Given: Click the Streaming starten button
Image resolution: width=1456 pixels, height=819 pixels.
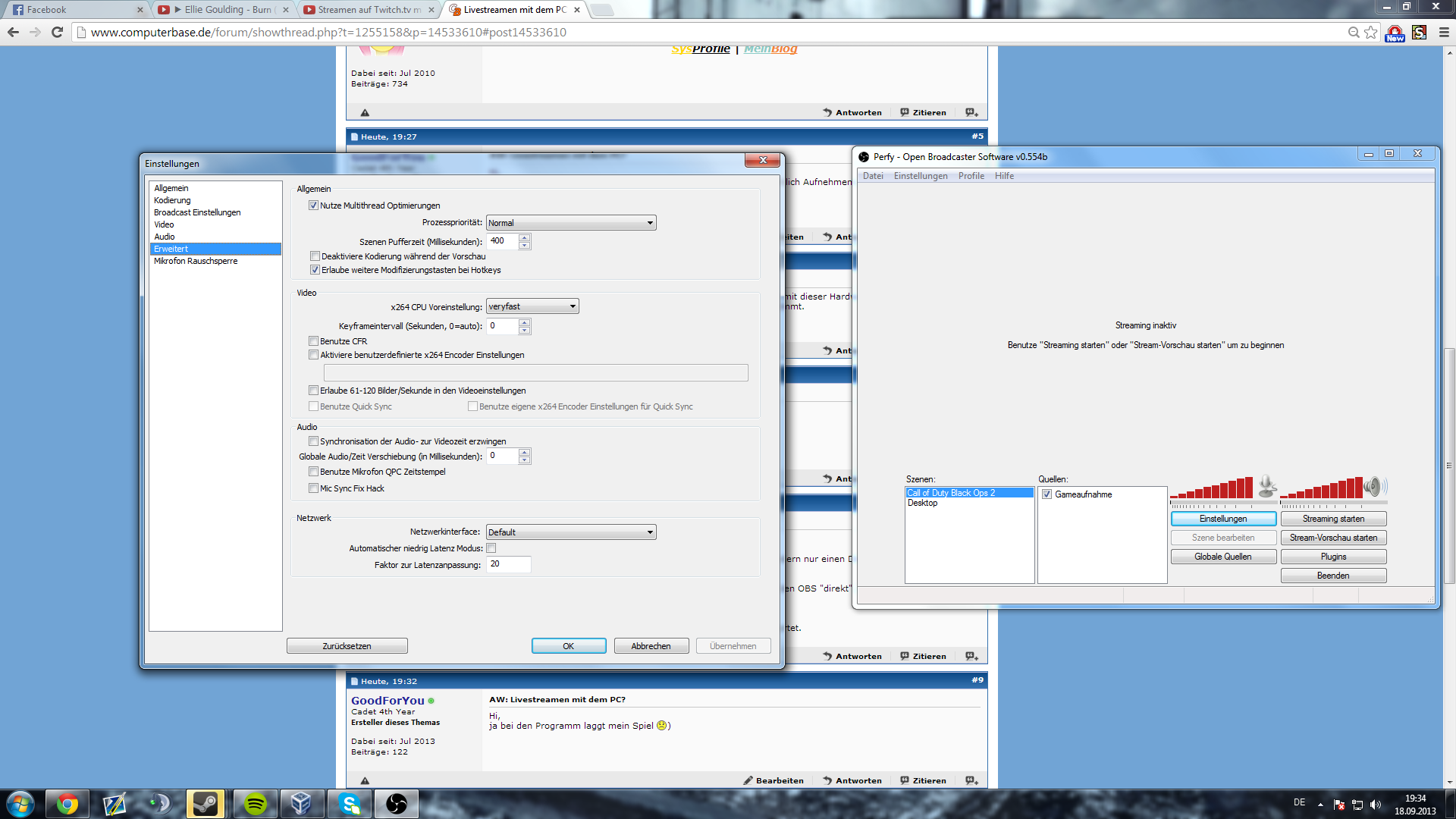Looking at the screenshot, I should tap(1333, 519).
